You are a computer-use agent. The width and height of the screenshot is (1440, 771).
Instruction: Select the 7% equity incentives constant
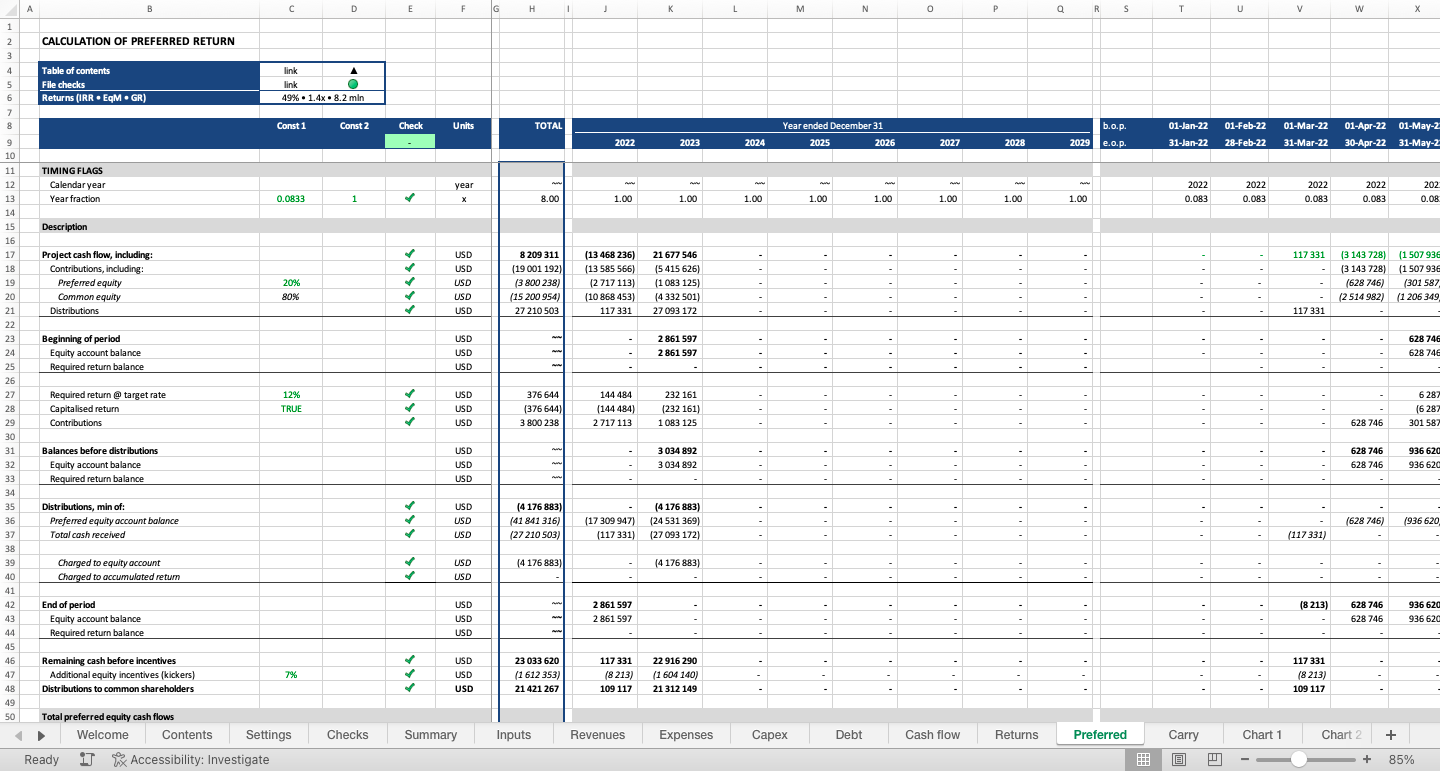[291, 675]
